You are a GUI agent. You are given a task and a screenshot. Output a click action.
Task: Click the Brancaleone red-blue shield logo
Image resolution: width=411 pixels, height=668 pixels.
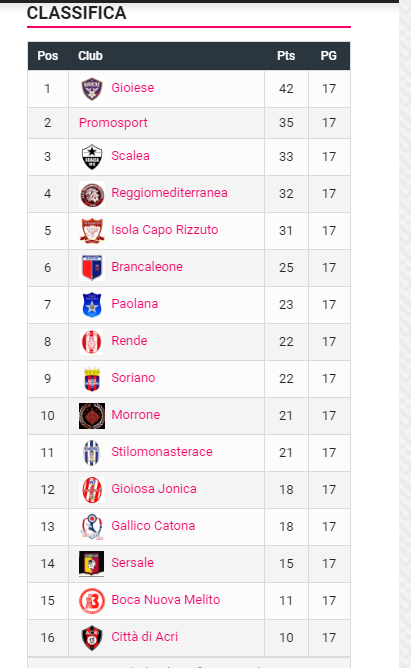[92, 268]
